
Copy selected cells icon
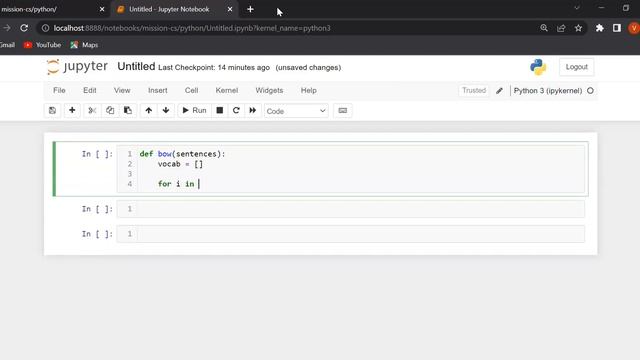coord(110,111)
